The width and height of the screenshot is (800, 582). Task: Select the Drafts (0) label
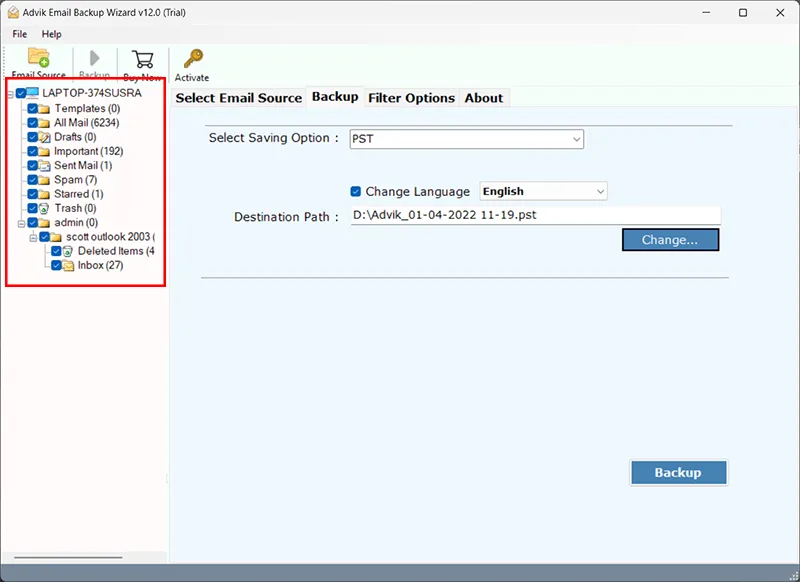pyautogui.click(x=75, y=137)
